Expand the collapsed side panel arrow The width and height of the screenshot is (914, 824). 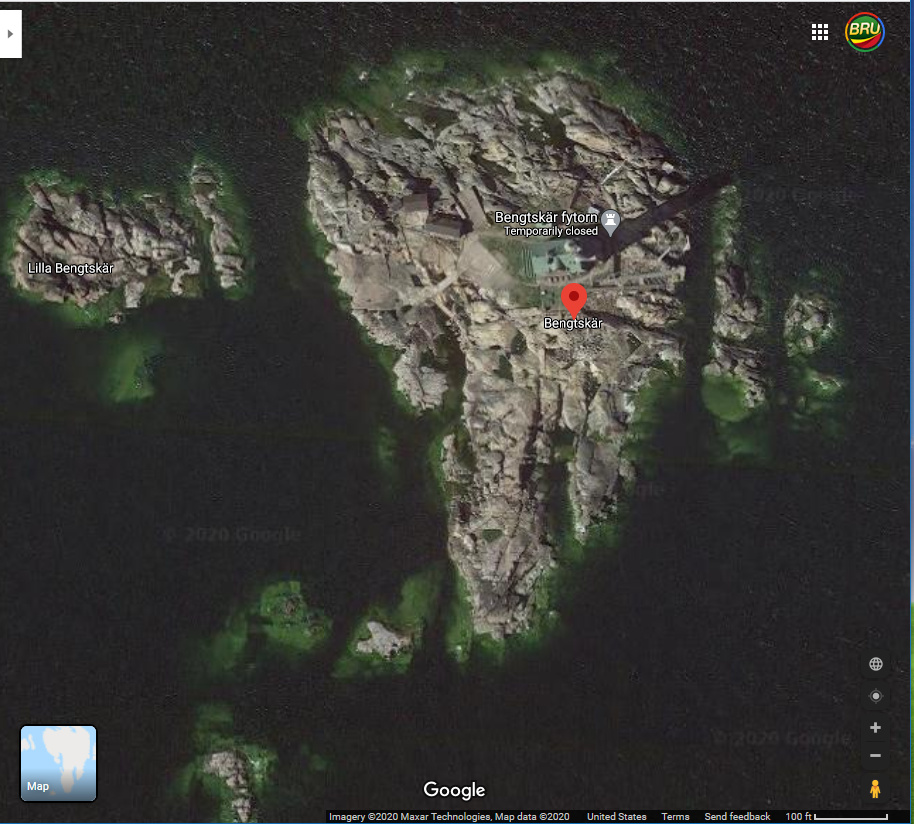10,33
